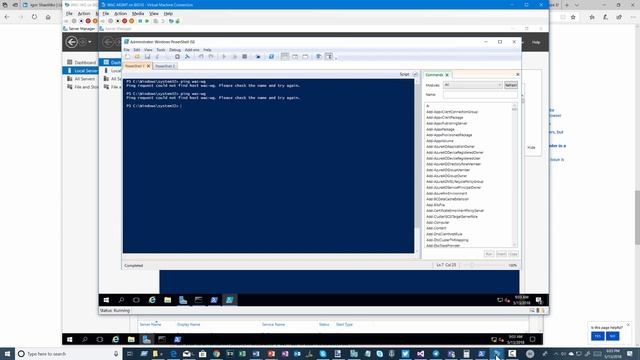Open View menu in Virtual Machine Connection window
640x360 pixels.
(x=153, y=13)
